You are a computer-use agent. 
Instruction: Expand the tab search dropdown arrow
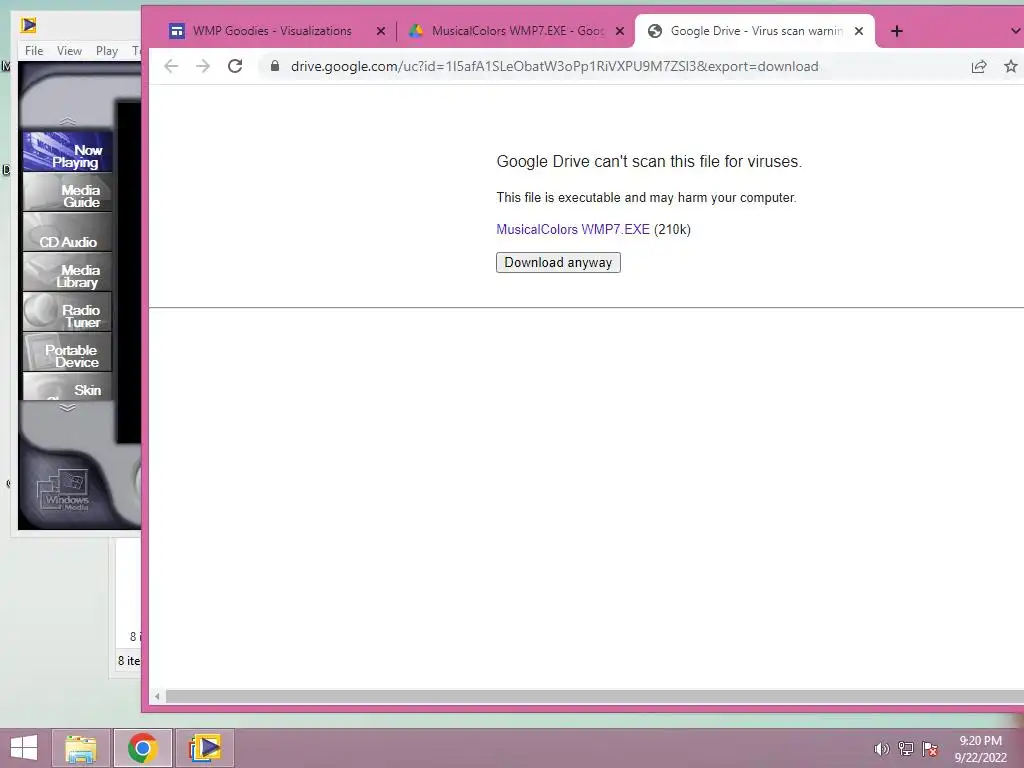click(x=1016, y=31)
